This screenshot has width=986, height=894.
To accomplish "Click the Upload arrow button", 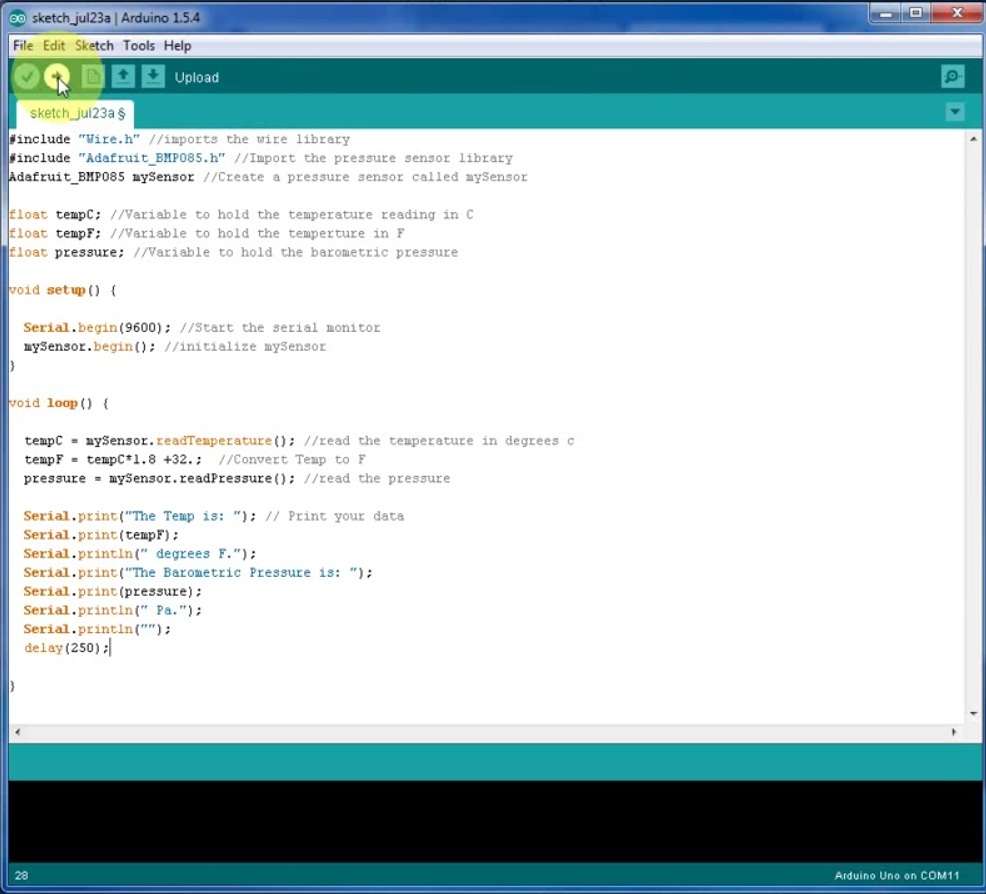I will (x=57, y=77).
